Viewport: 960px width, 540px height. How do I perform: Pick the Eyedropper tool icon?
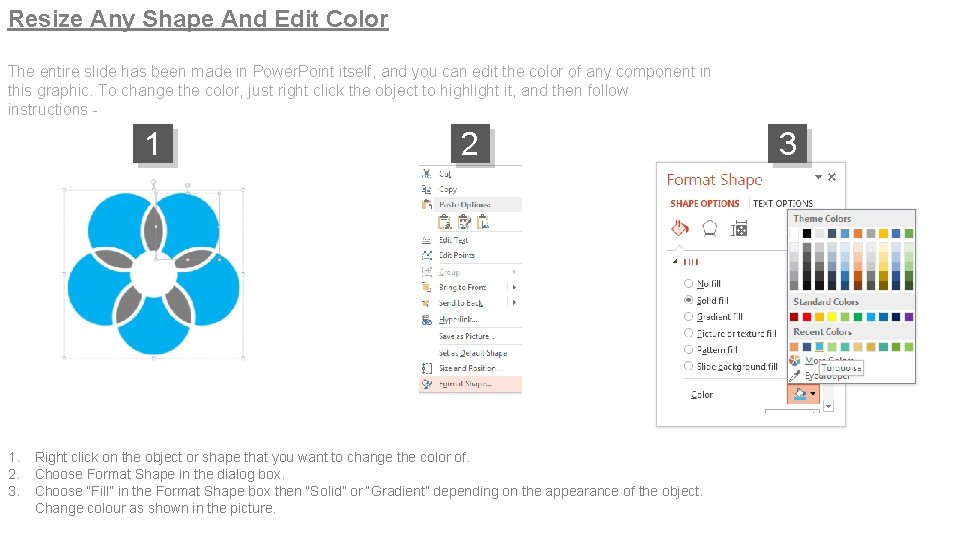(795, 375)
